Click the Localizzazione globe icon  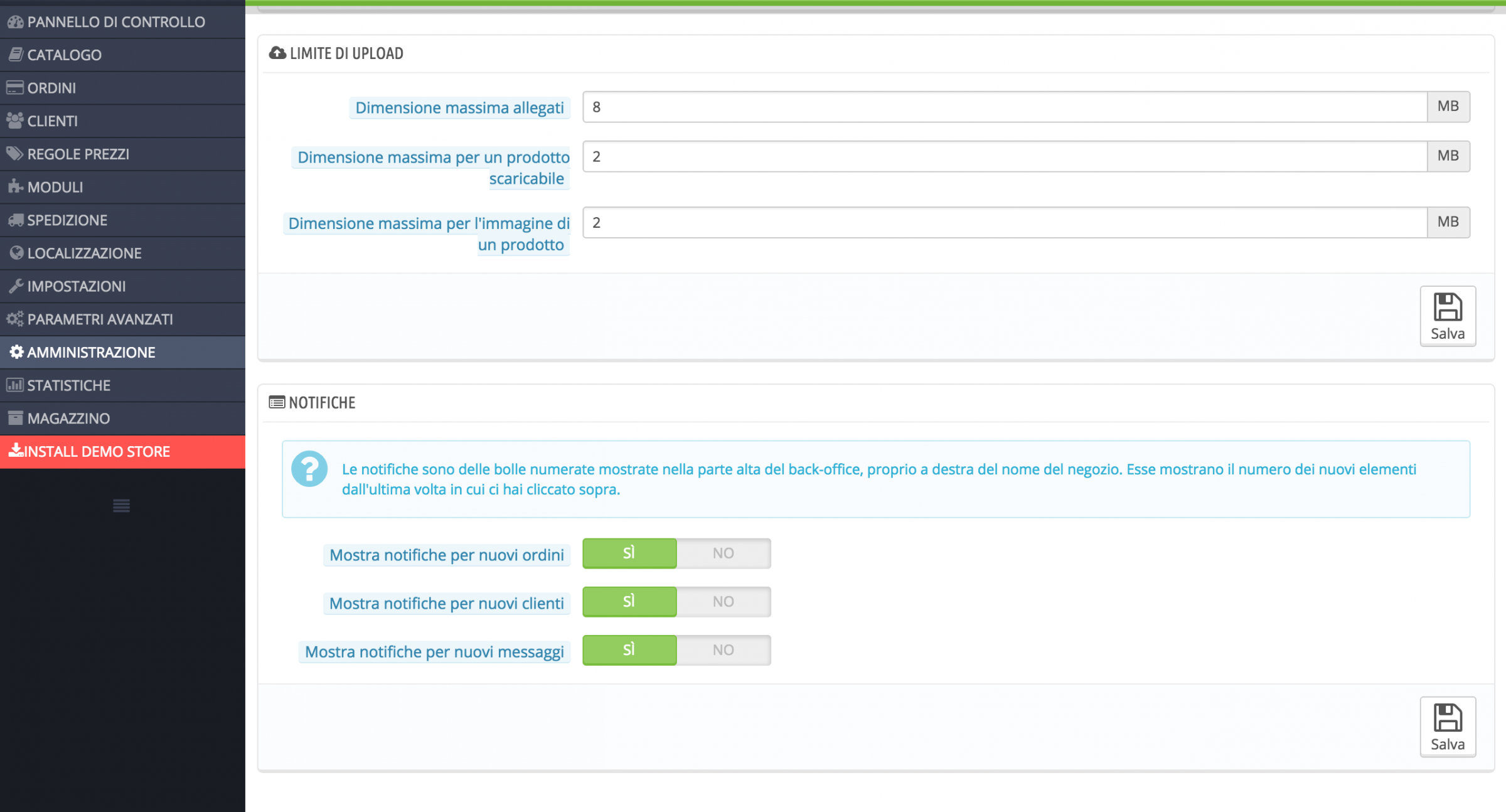pyautogui.click(x=16, y=253)
